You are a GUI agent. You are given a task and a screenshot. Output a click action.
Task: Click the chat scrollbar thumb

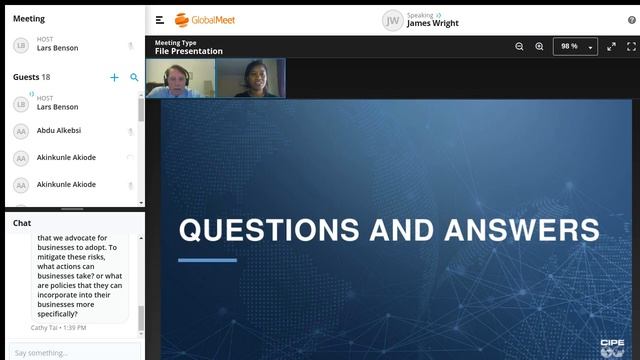141,318
